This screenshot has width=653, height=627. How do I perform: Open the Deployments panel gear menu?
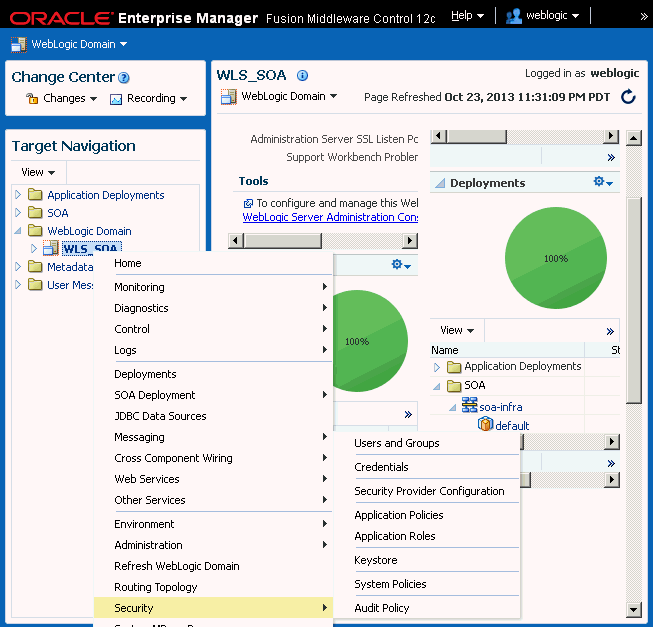click(603, 183)
